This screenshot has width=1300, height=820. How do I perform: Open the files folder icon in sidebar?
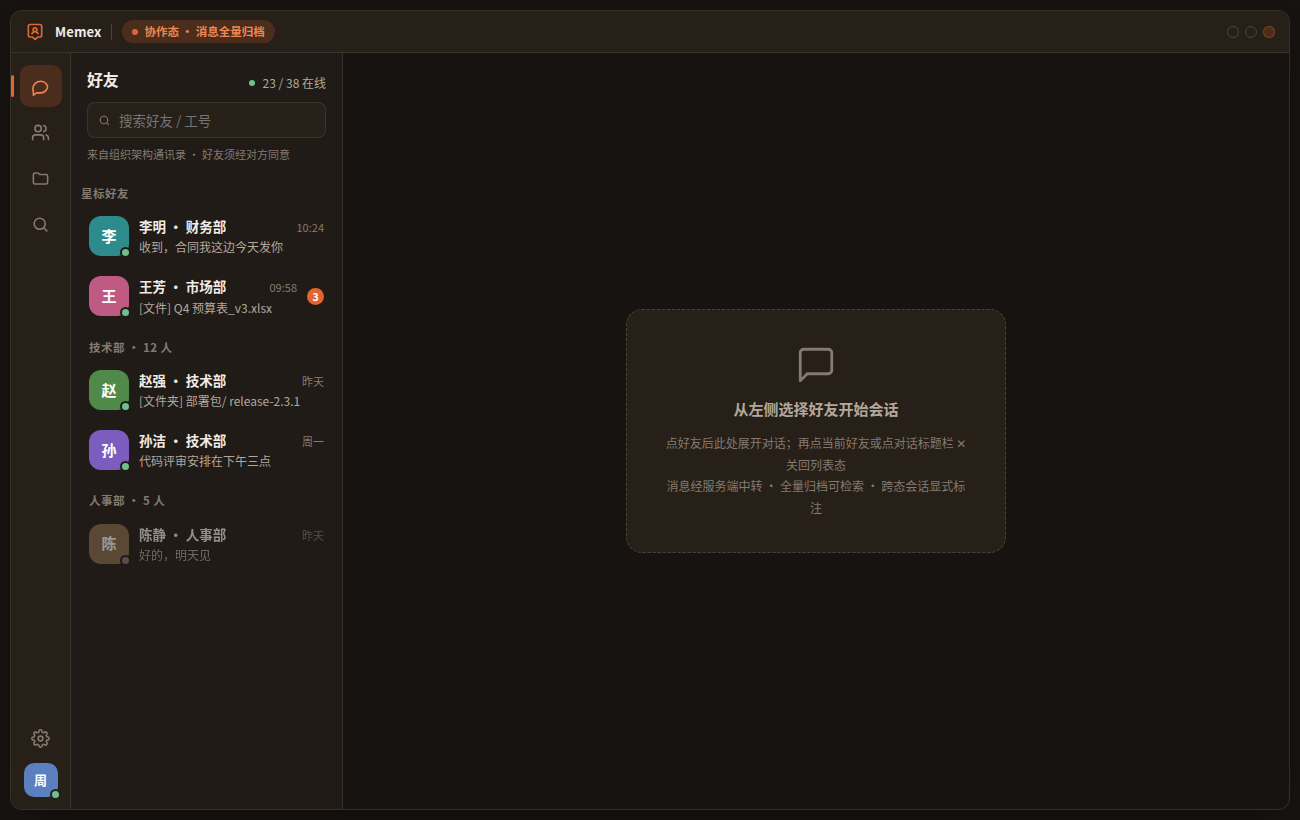click(x=40, y=178)
